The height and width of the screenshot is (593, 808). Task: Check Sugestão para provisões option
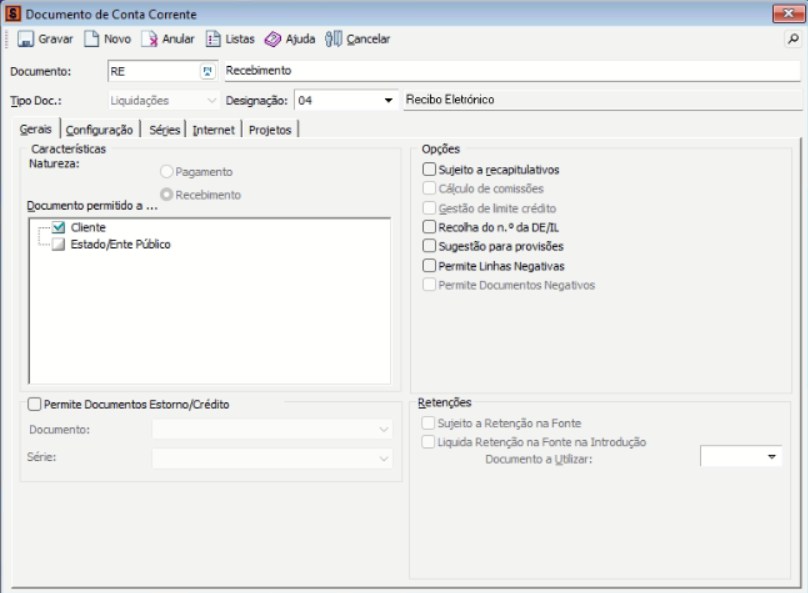430,246
